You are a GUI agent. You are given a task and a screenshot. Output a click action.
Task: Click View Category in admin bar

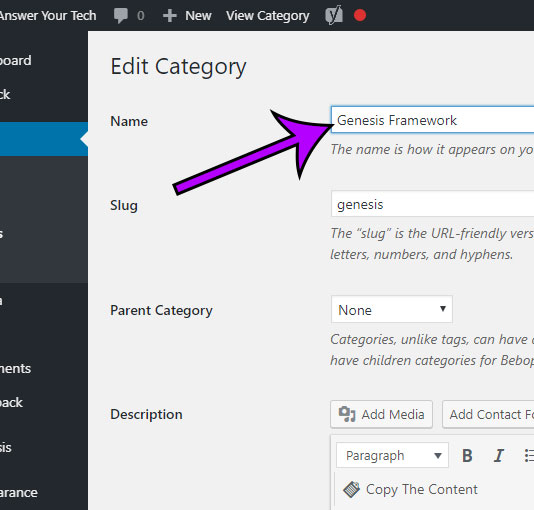tap(268, 16)
